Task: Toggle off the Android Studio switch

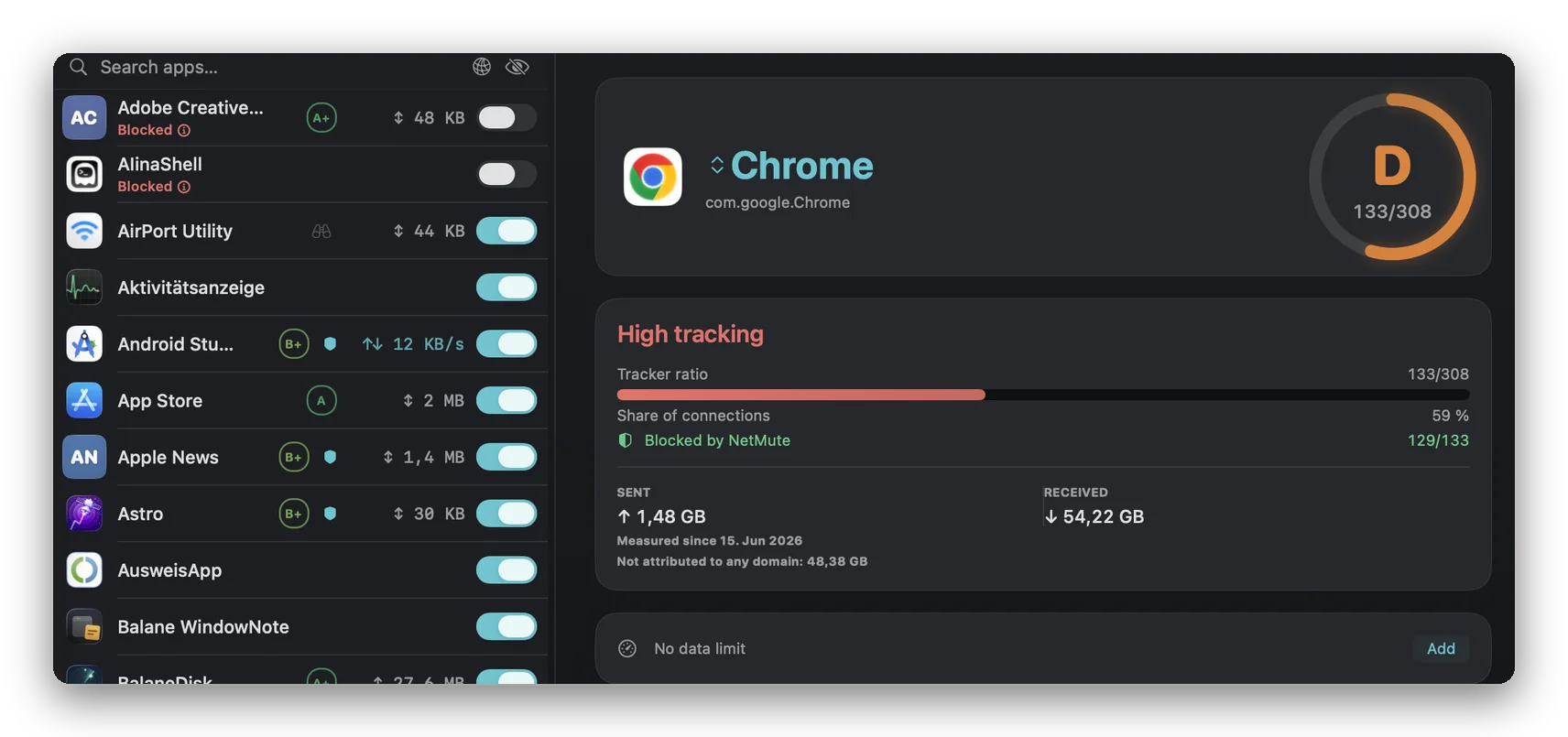Action: coord(506,344)
